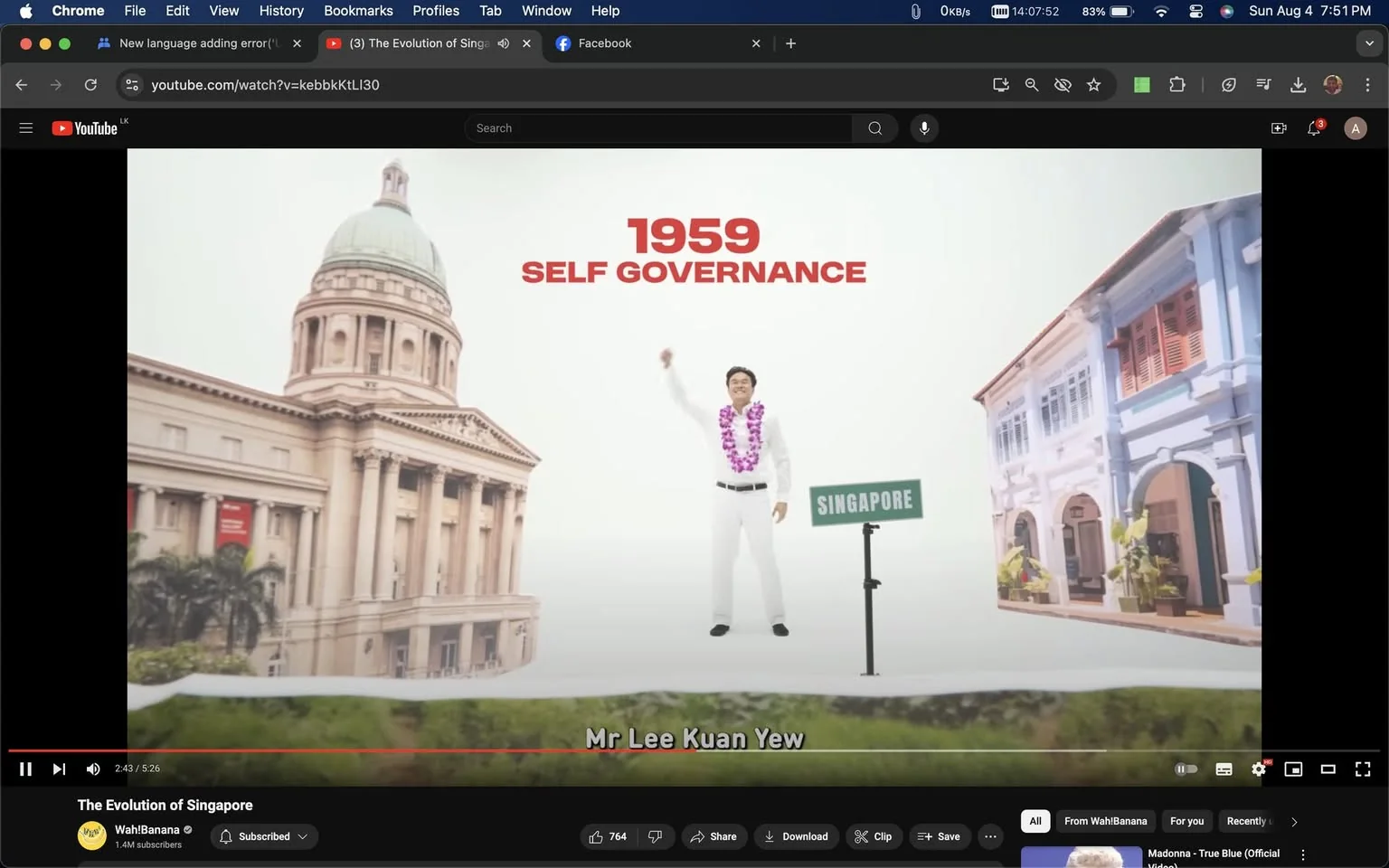
Task: Open the YouTube guide hamburger menu
Action: [26, 128]
